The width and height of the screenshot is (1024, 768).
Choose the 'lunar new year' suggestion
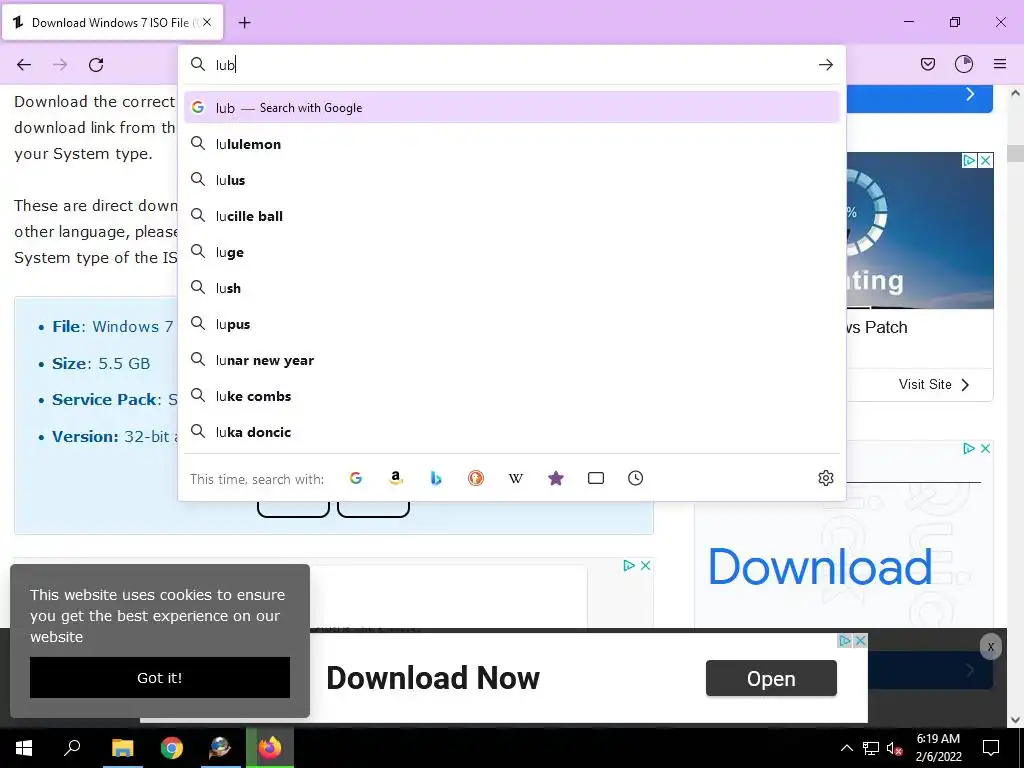coord(511,360)
